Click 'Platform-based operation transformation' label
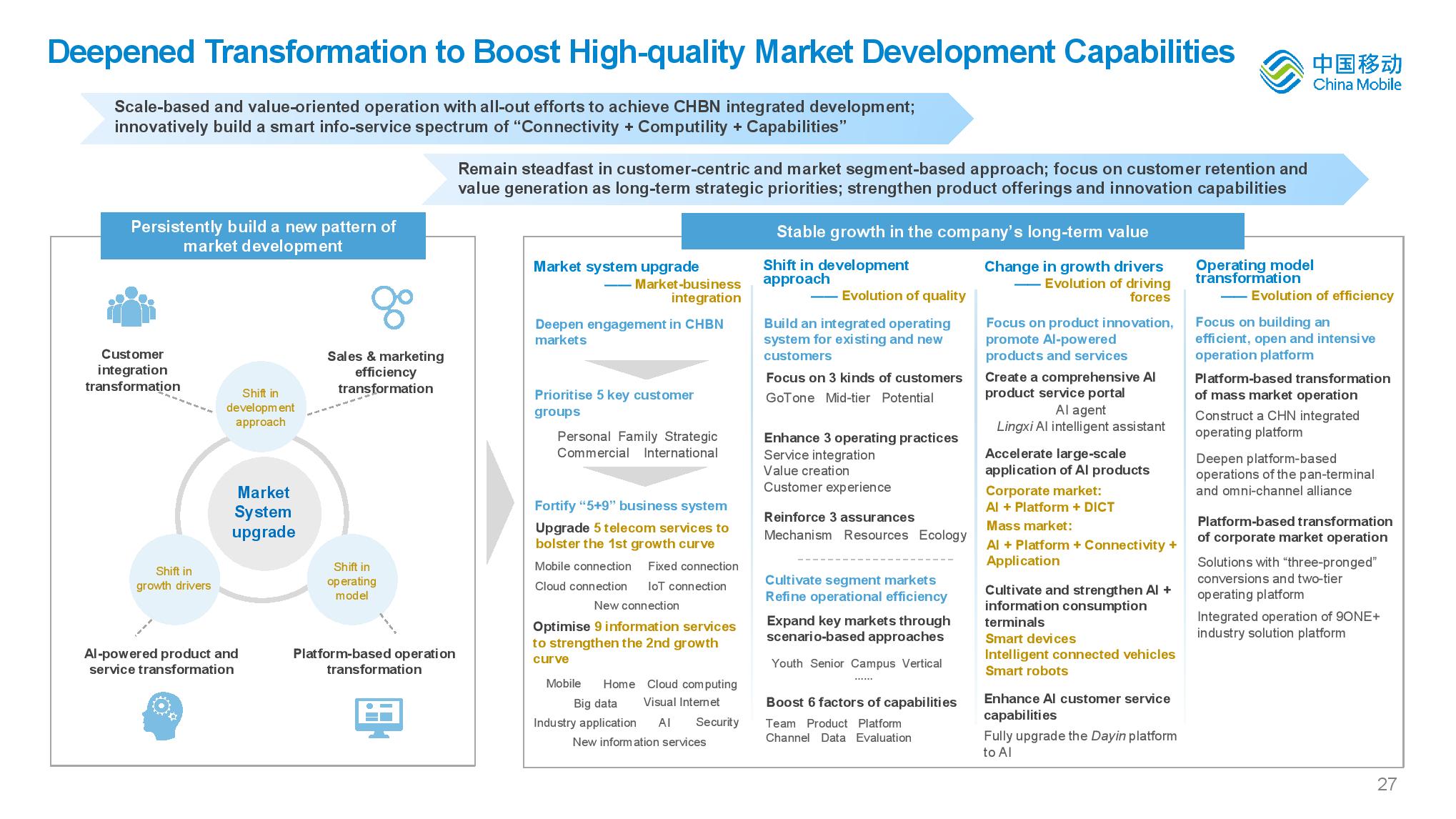The height and width of the screenshot is (819, 1456). click(x=374, y=661)
